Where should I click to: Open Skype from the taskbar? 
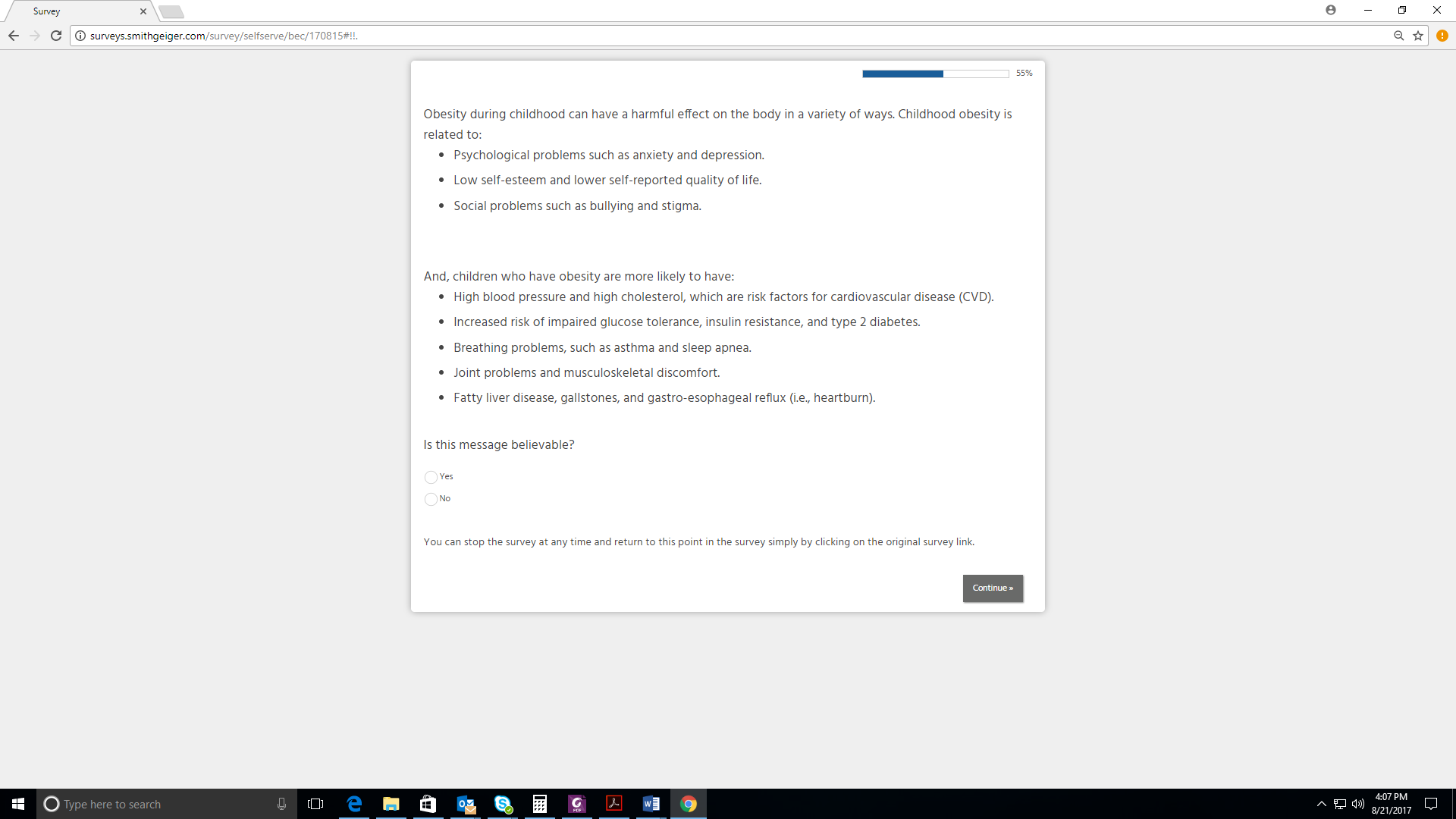coord(503,804)
